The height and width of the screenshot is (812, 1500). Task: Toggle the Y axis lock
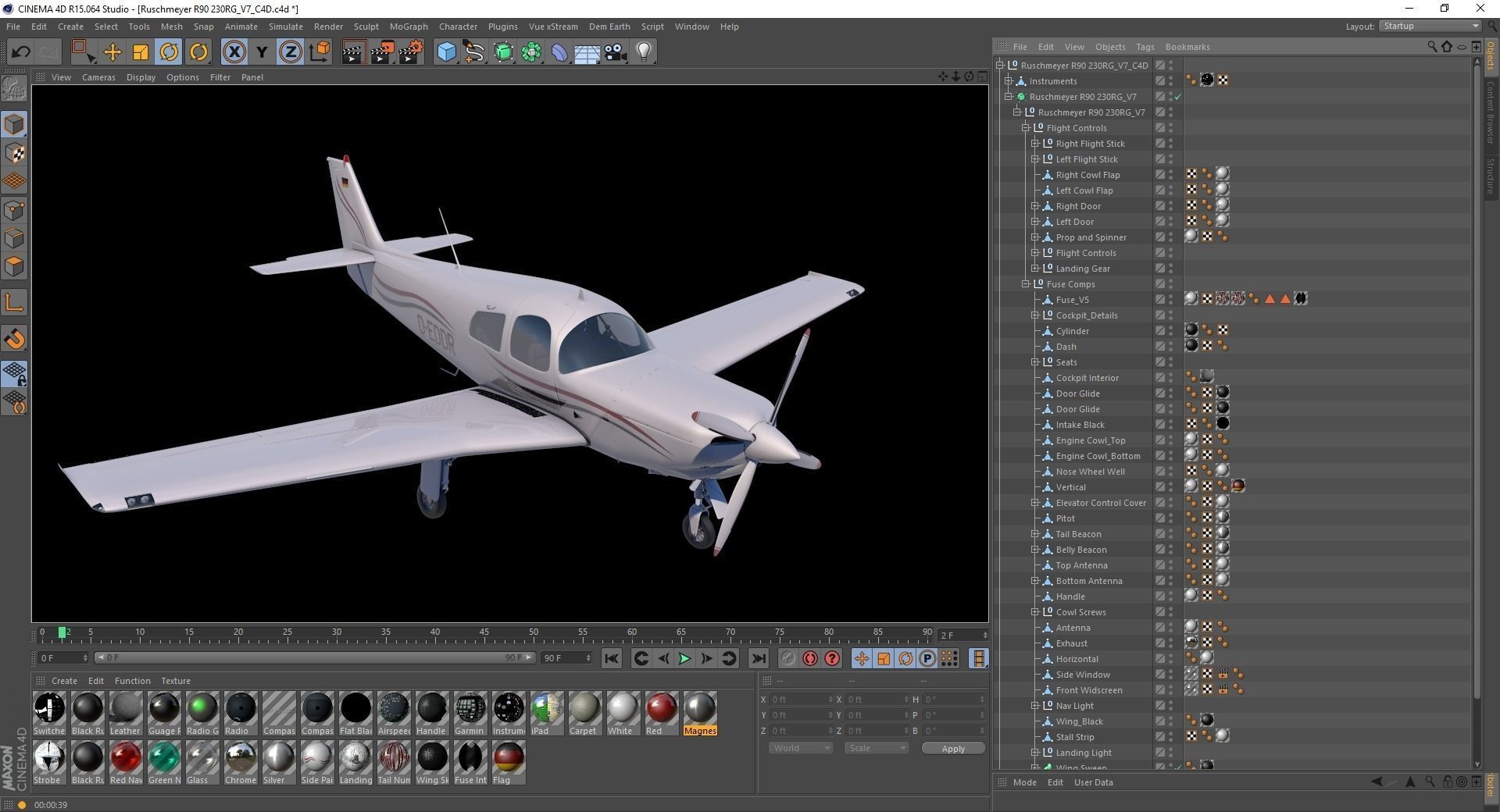coord(262,52)
